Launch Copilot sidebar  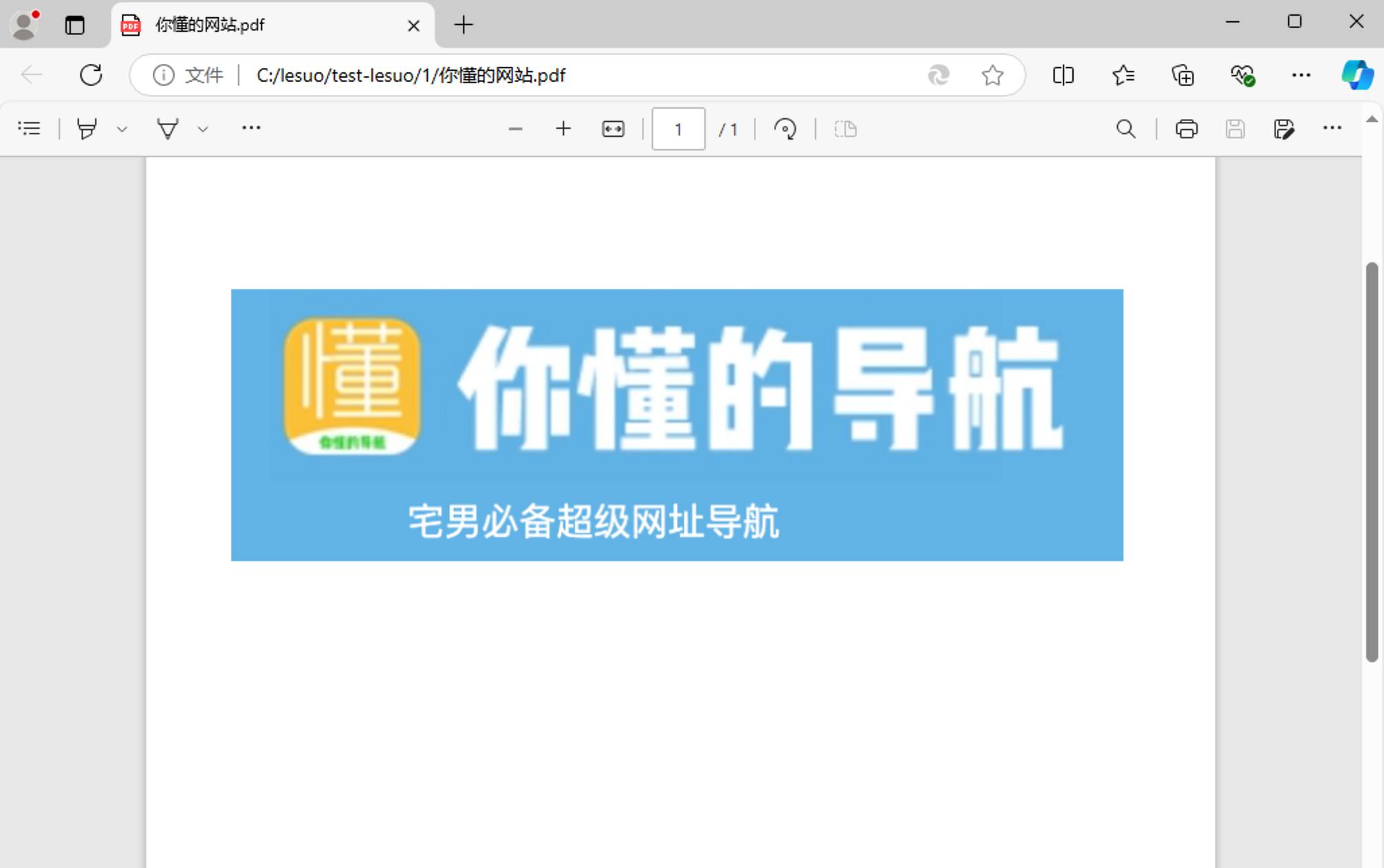click(x=1357, y=75)
